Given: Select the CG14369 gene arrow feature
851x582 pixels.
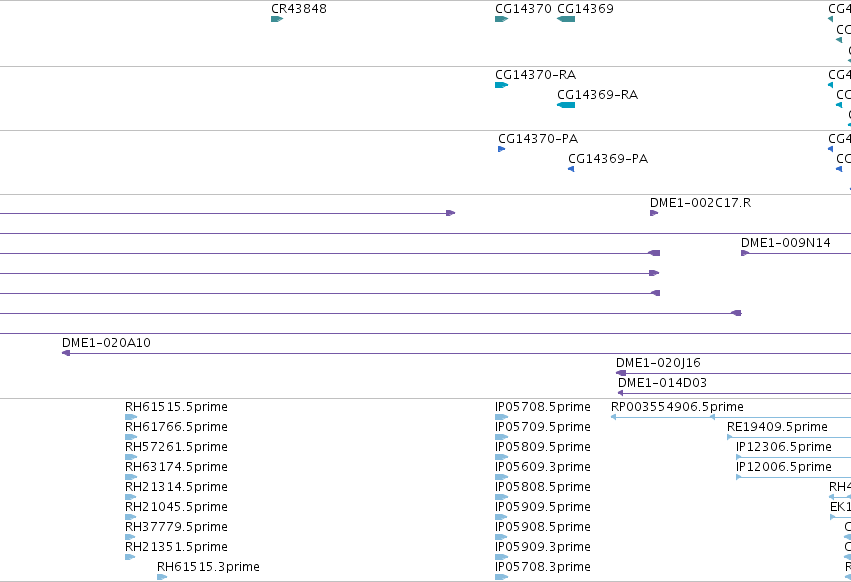Looking at the screenshot, I should point(566,19).
